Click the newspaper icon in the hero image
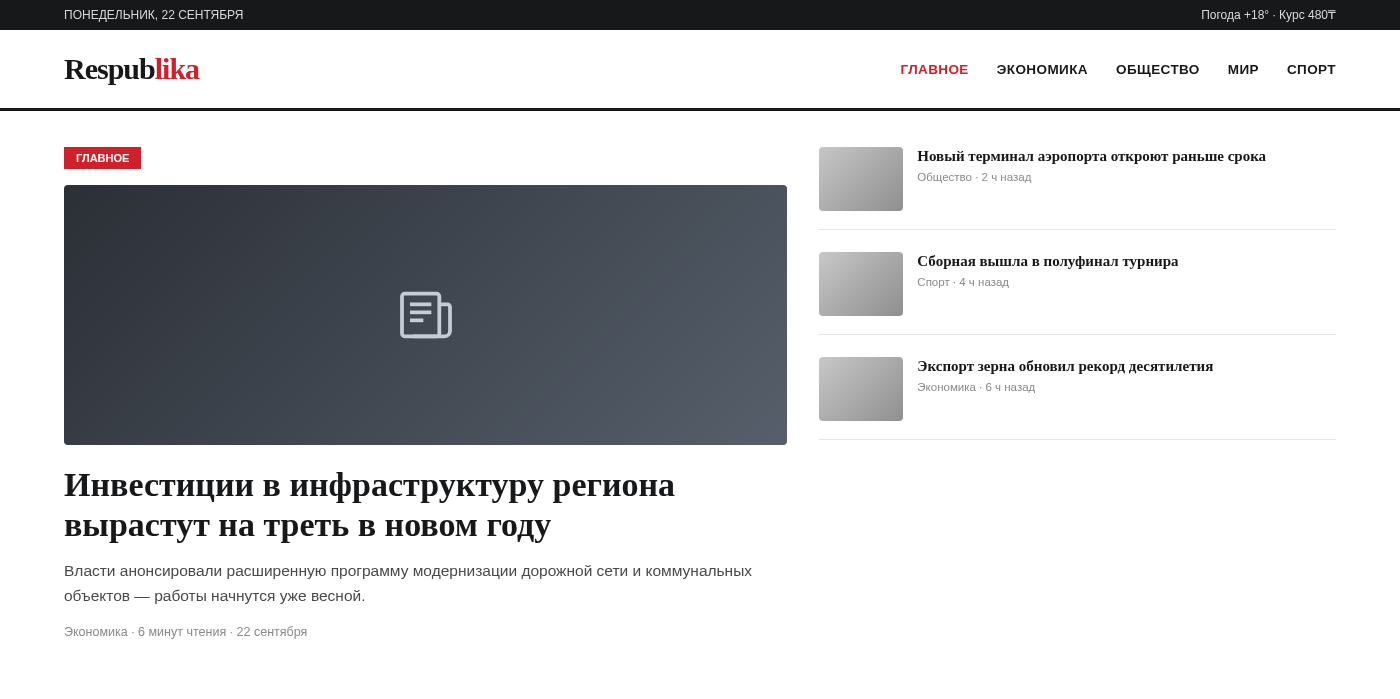1400x699 pixels. [425, 315]
